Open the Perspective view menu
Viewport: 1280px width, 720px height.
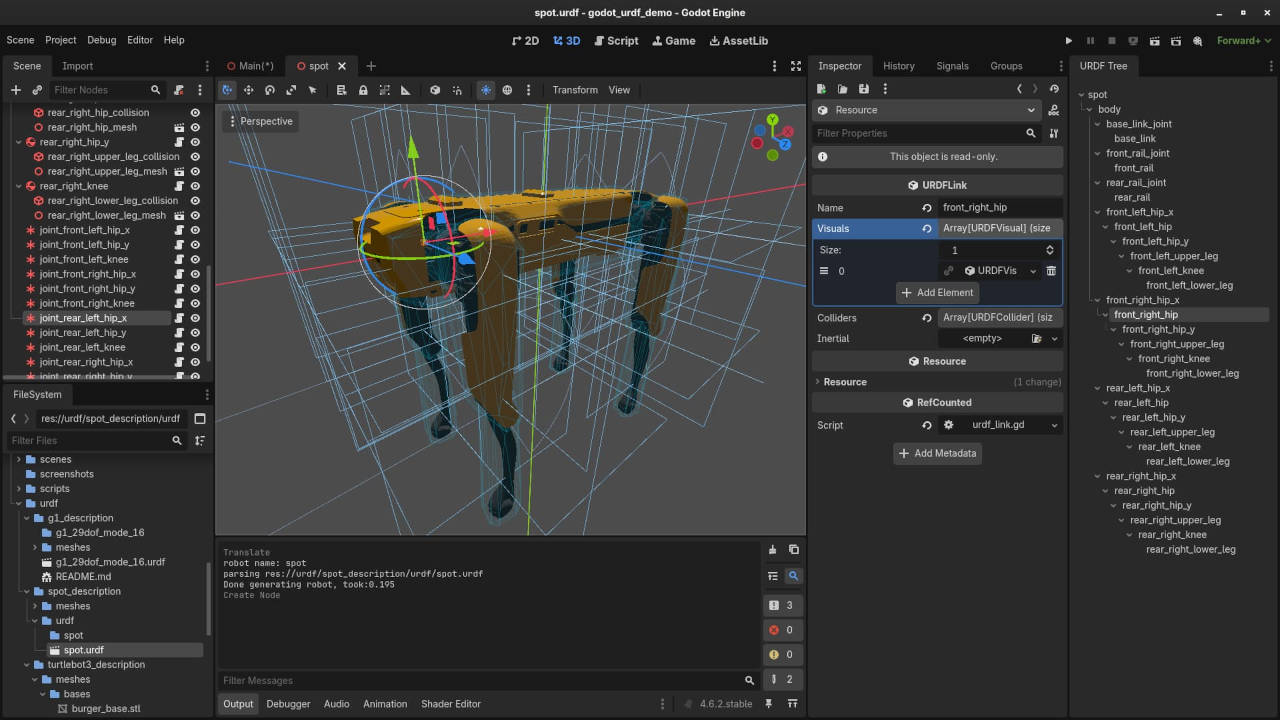point(260,121)
